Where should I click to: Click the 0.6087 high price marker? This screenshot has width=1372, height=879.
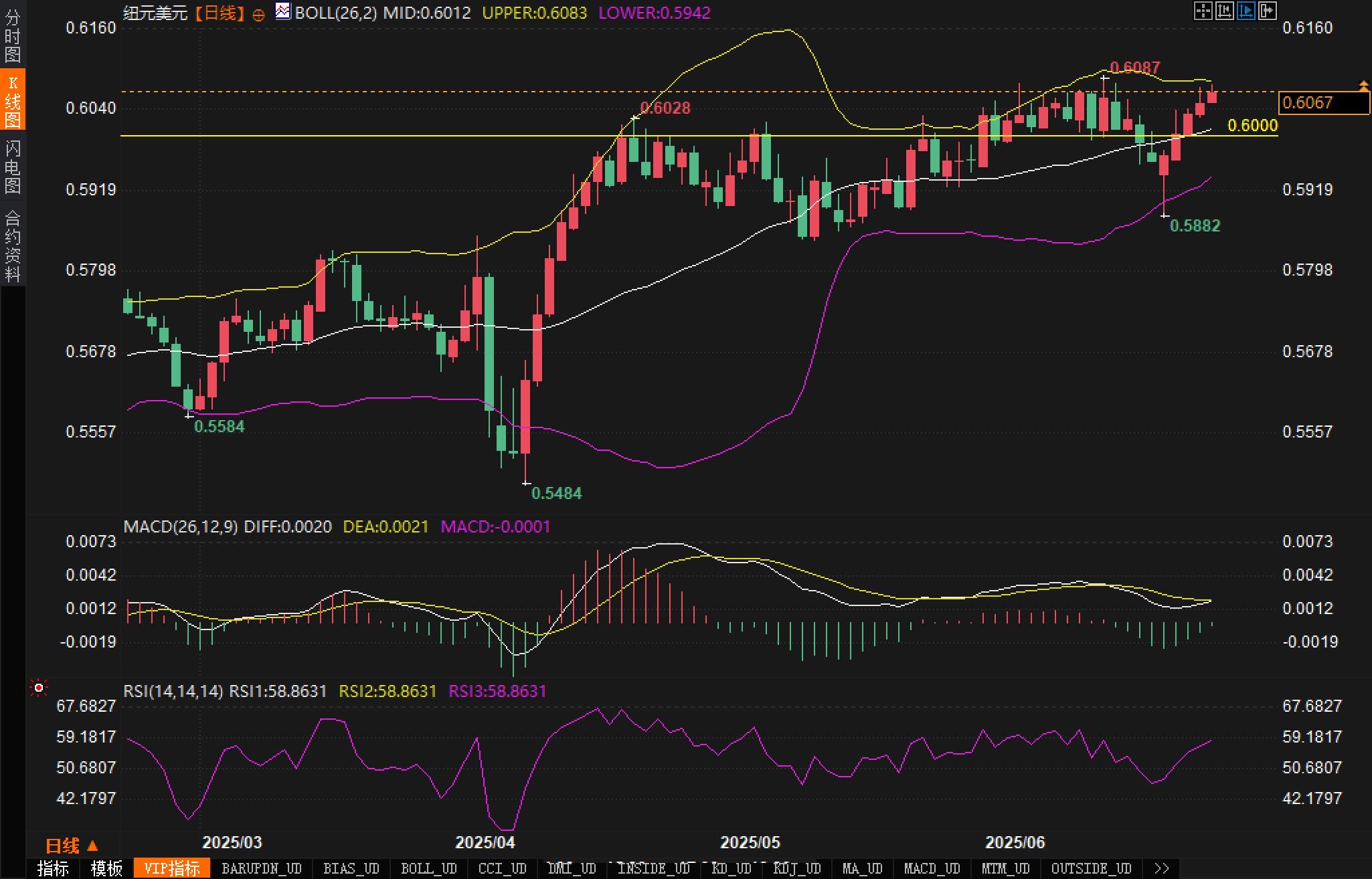click(1135, 68)
